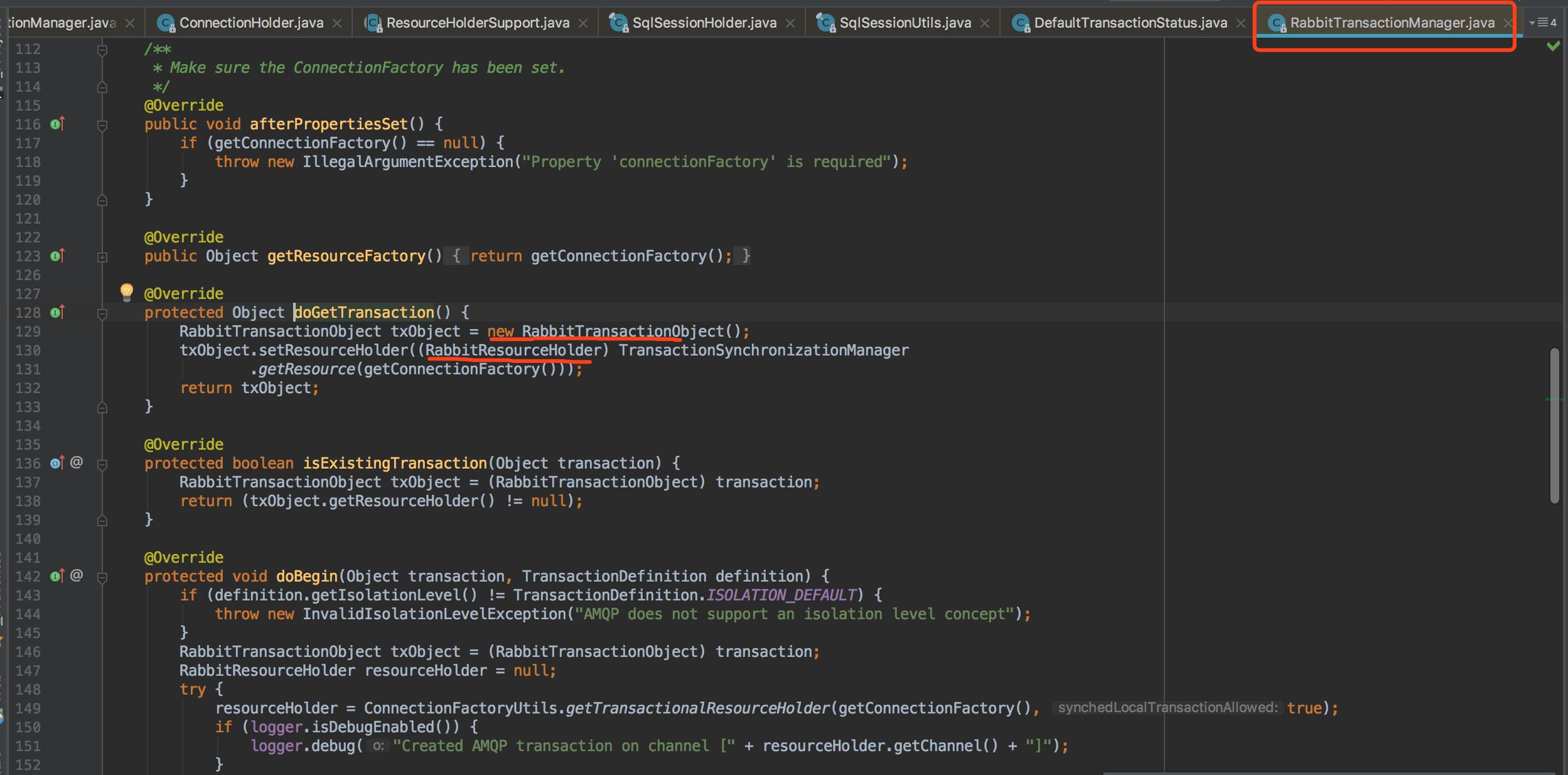Screen dimensions: 1568x775
Task: Click the RabbitResourceHolder class reference in code
Action: click(513, 350)
